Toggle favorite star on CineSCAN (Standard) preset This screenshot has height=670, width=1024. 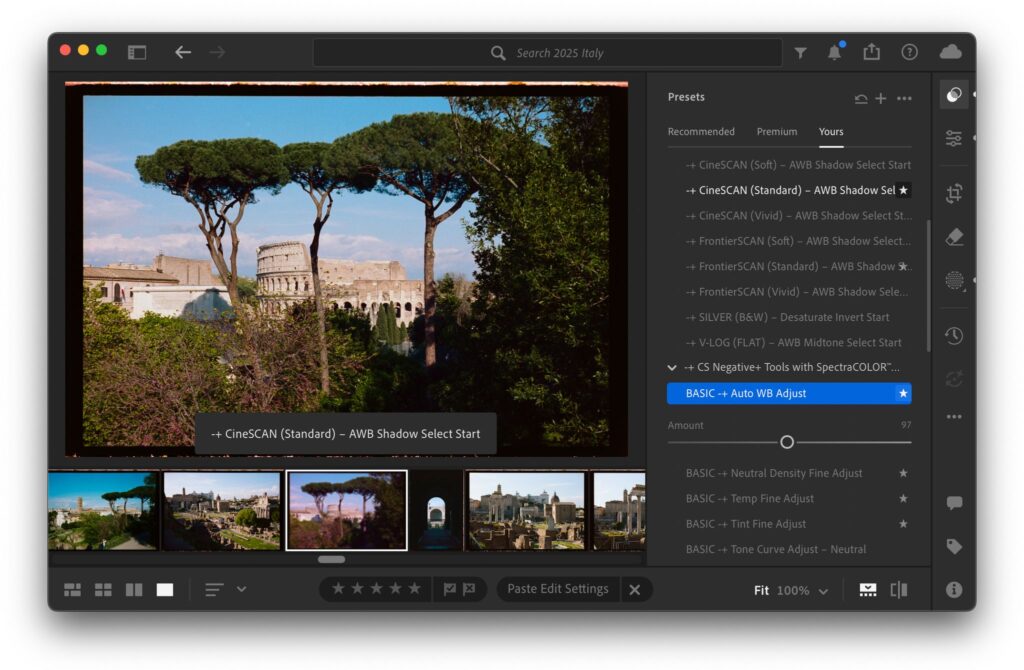(x=903, y=190)
